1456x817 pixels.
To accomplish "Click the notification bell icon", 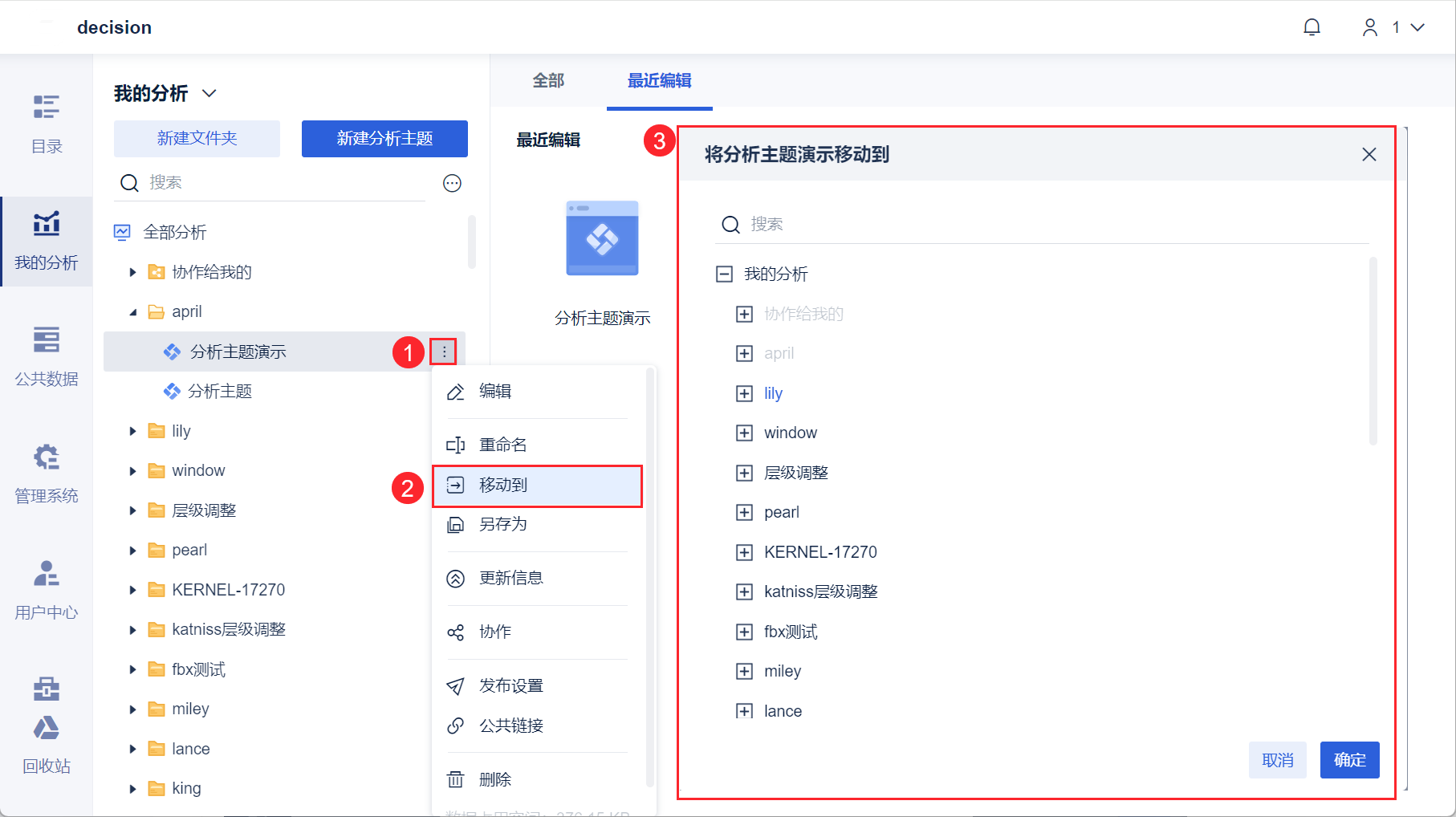I will click(x=1312, y=27).
